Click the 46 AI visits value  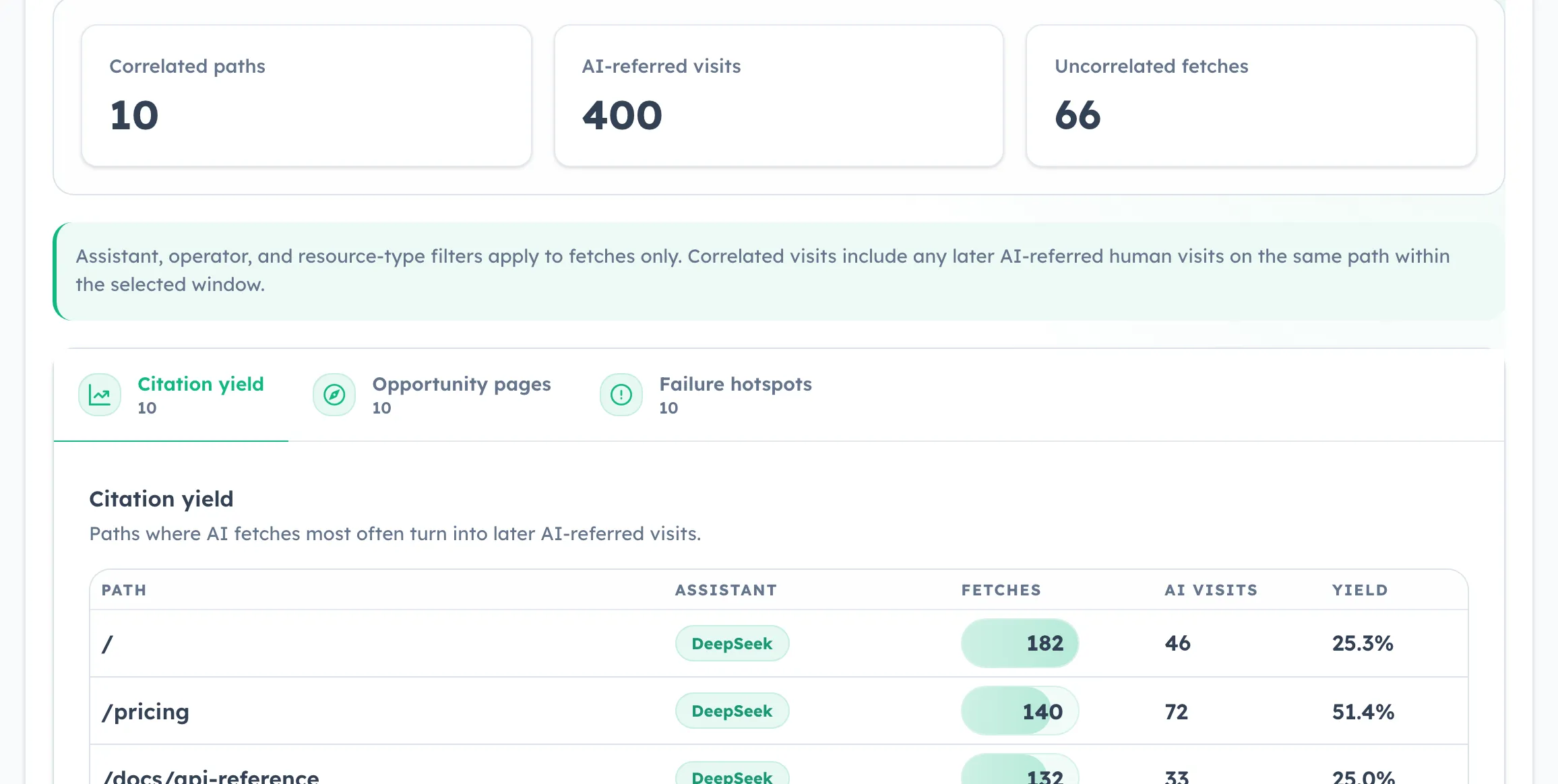pos(1177,643)
